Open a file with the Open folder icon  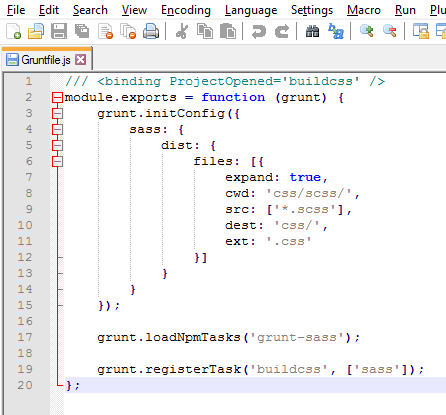click(x=36, y=31)
